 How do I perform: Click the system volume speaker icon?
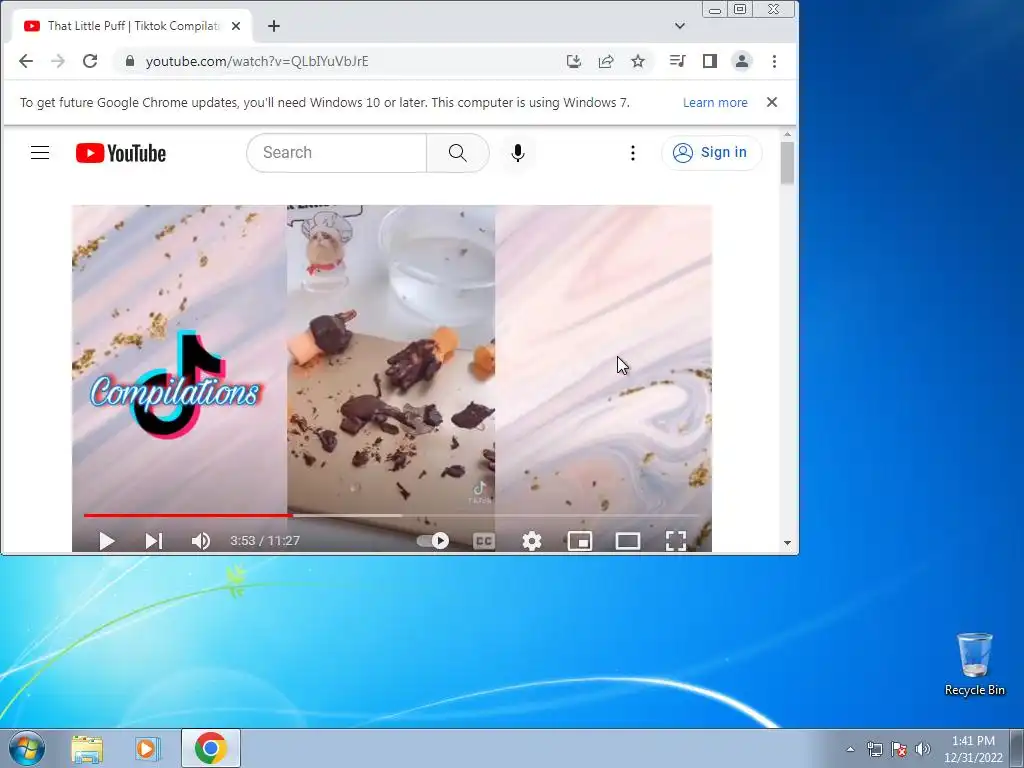[x=923, y=749]
